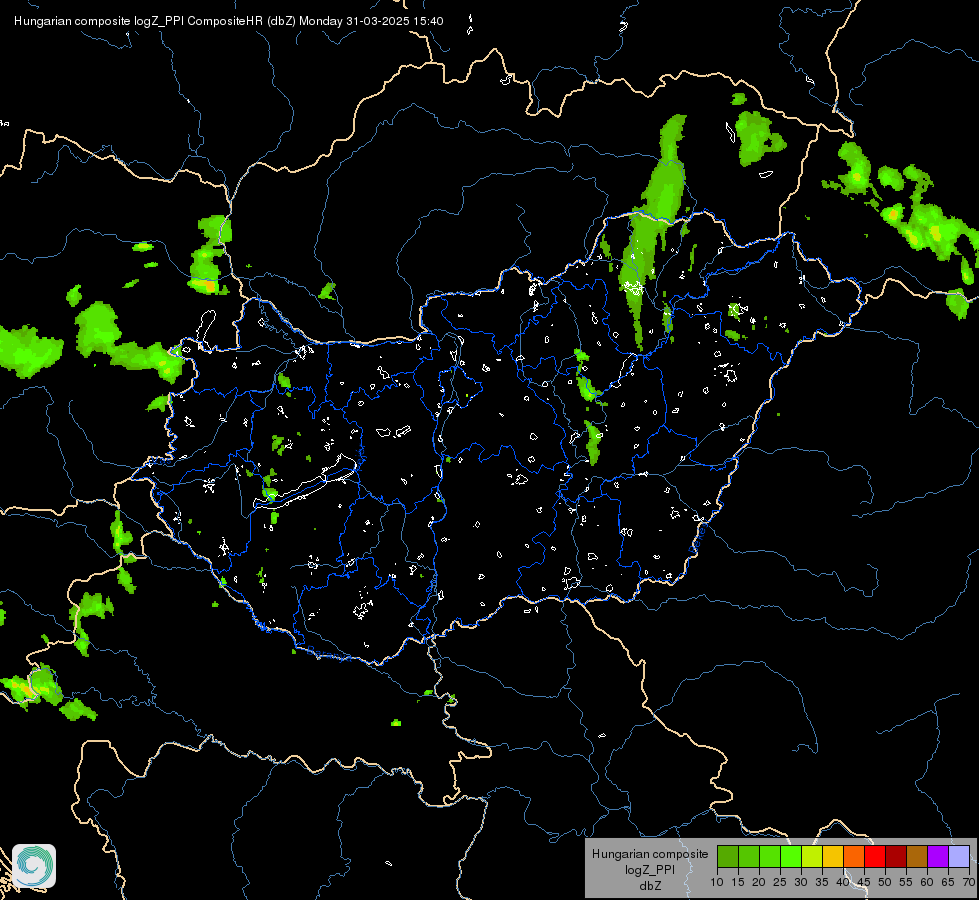979x900 pixels.
Task: Click the '40' tick label on legend scale
Action: (843, 882)
